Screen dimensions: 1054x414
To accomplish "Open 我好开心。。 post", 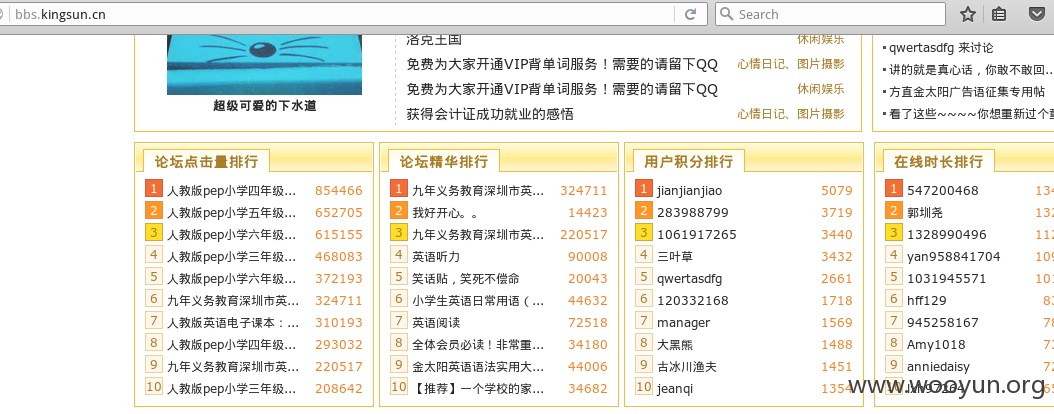I will pos(445,213).
